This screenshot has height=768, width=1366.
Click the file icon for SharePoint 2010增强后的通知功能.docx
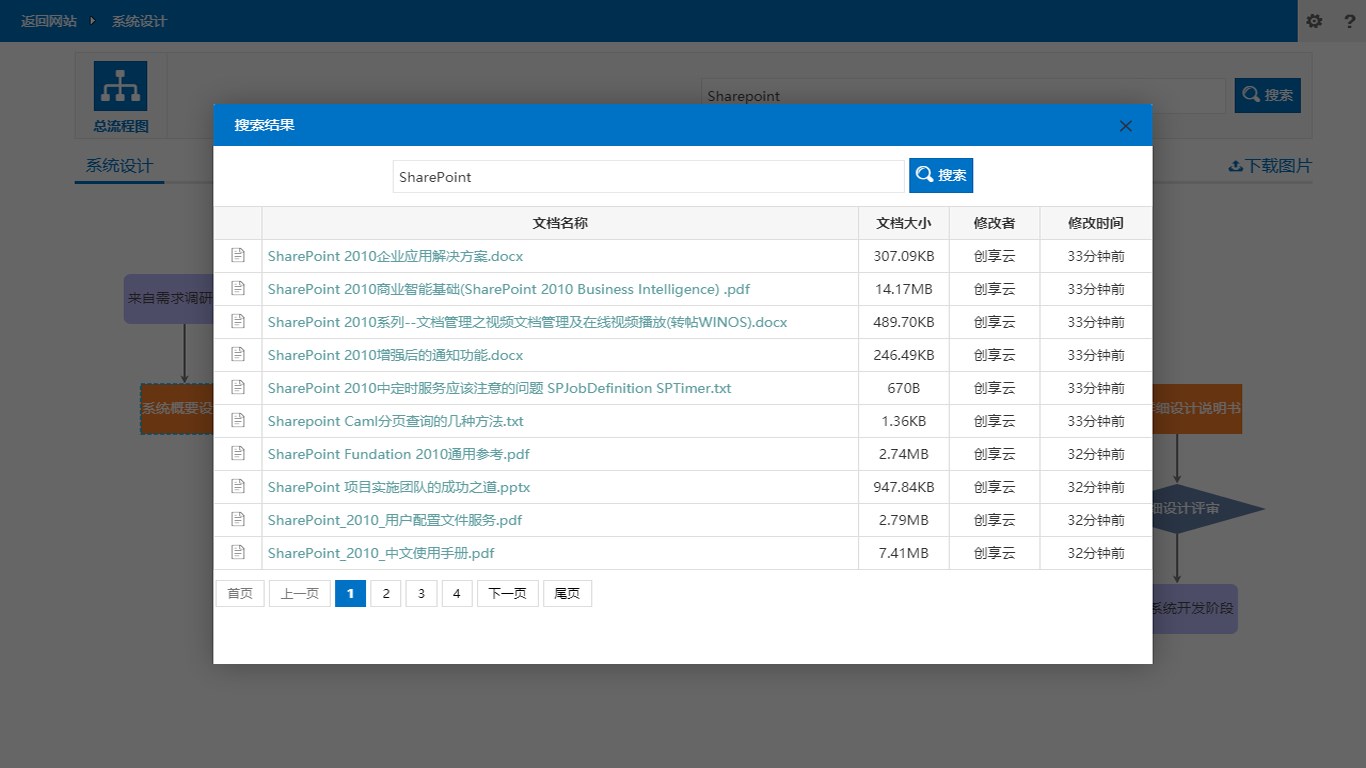pos(238,354)
